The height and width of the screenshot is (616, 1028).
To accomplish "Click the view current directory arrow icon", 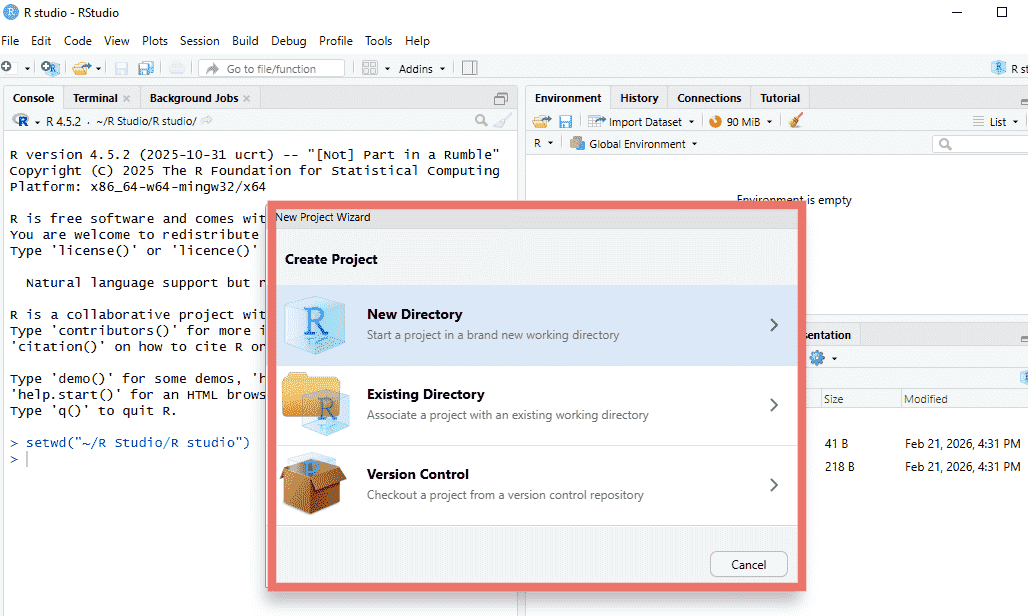I will pyautogui.click(x=207, y=121).
